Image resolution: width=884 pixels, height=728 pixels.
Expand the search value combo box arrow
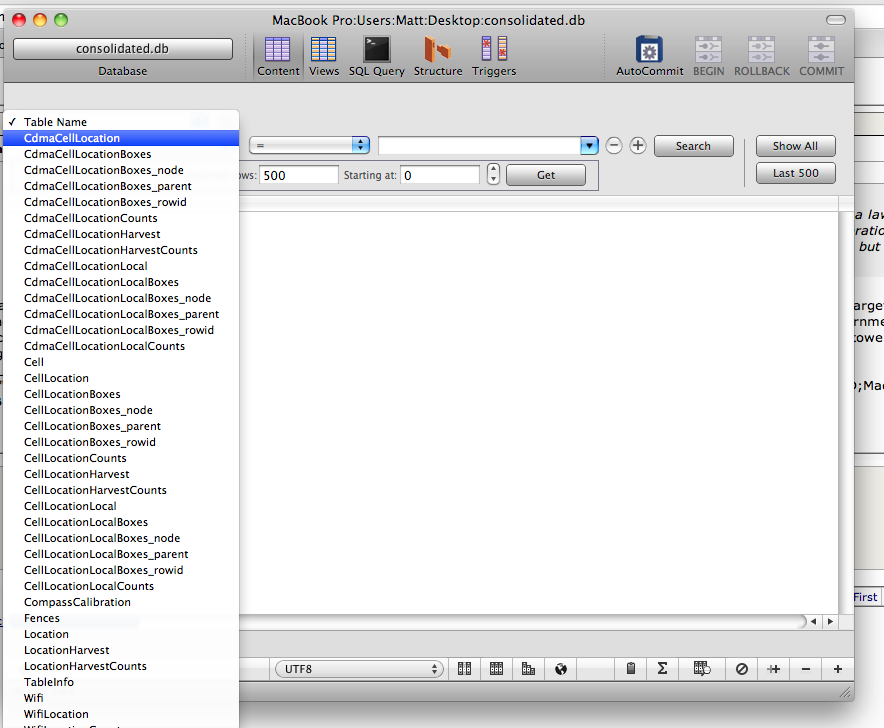pos(589,145)
